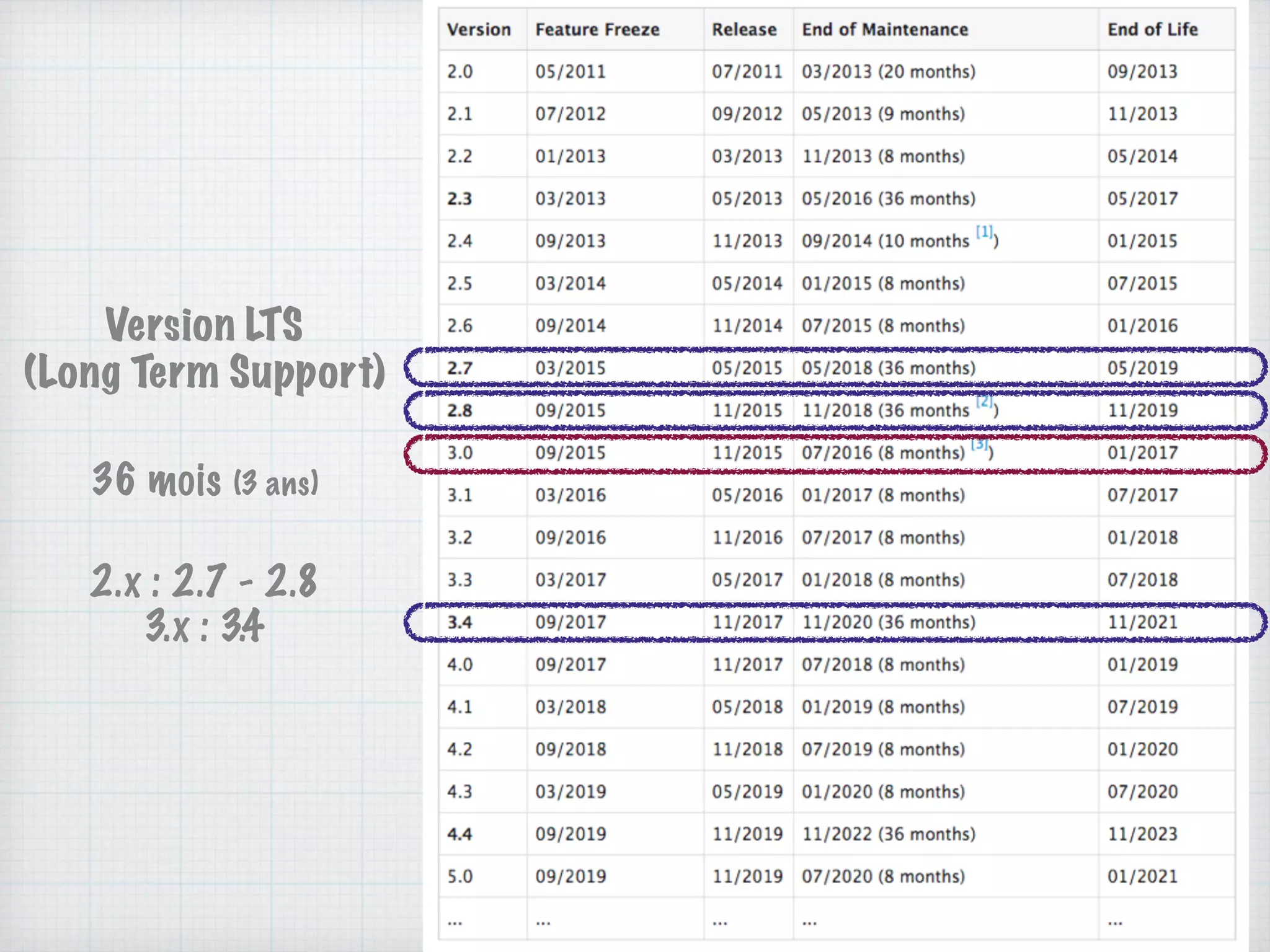Click the '(Long Term Support)' subtitle text

coord(204,372)
